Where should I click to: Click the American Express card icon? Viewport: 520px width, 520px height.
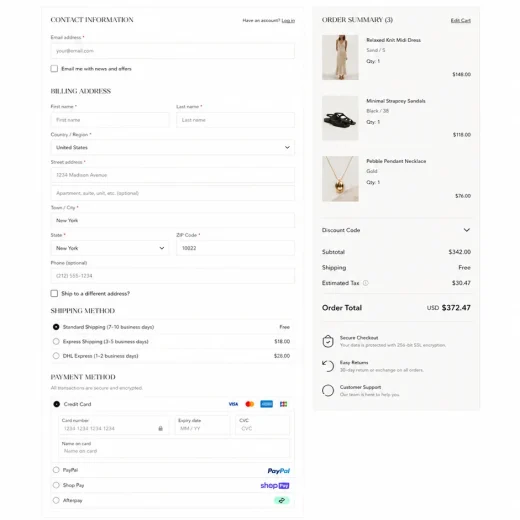click(x=266, y=404)
